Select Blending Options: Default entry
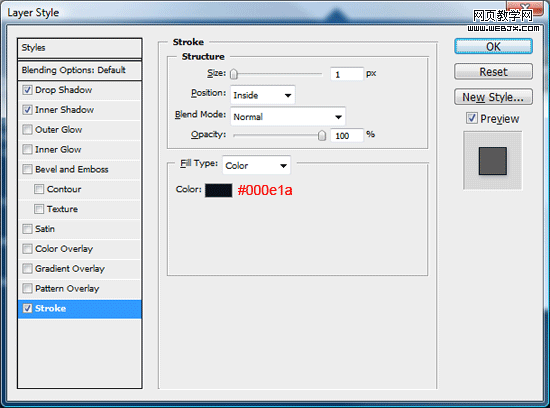Screen dimensions: 550x408 [x=80, y=70]
